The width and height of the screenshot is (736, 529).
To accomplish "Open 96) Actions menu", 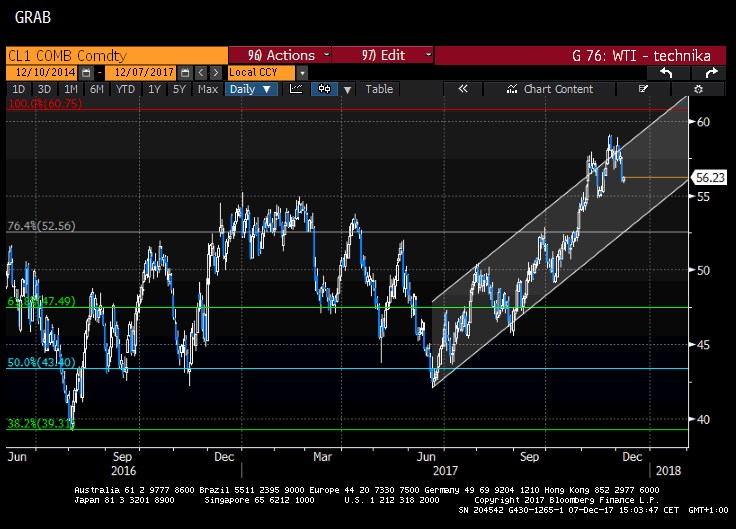I will pos(280,55).
